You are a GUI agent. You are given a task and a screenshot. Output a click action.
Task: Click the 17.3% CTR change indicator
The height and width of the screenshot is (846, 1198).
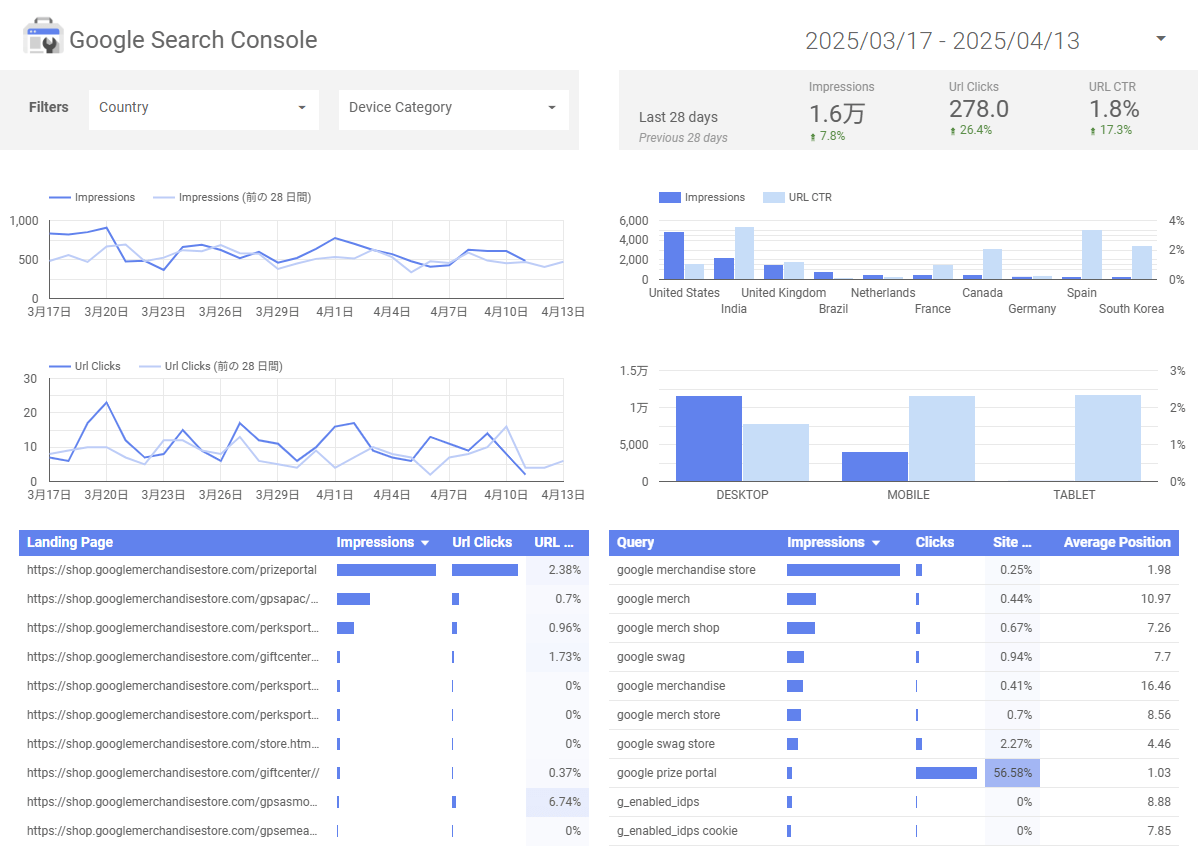(1111, 131)
